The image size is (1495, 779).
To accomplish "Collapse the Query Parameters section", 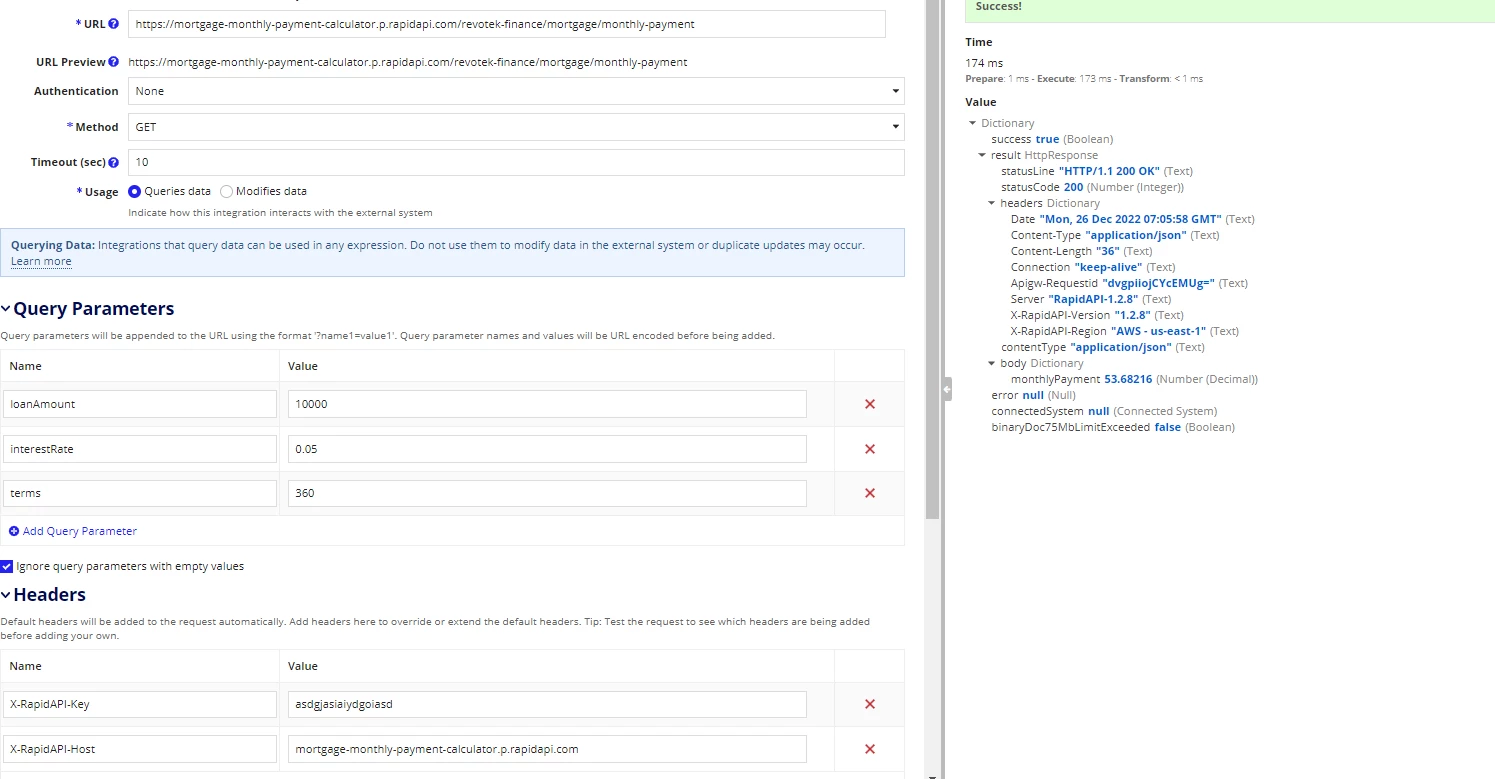I will point(5,309).
